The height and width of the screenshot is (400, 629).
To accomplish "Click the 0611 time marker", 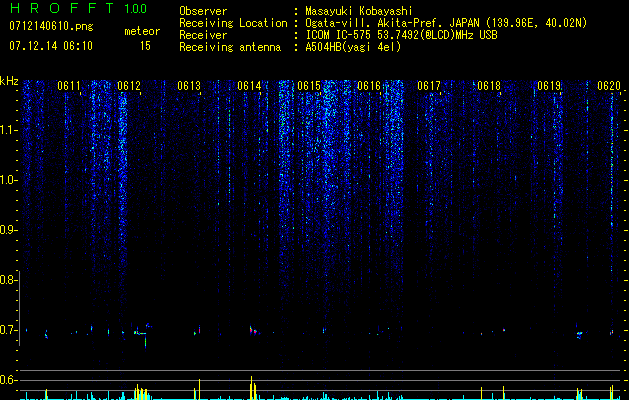I will [x=69, y=86].
